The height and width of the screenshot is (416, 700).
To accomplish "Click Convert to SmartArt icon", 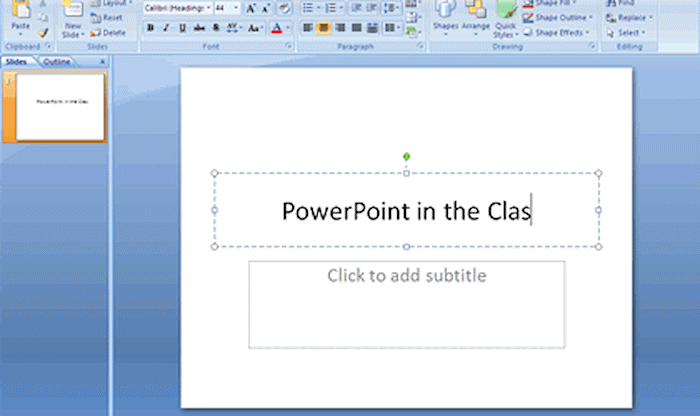I will (413, 32).
